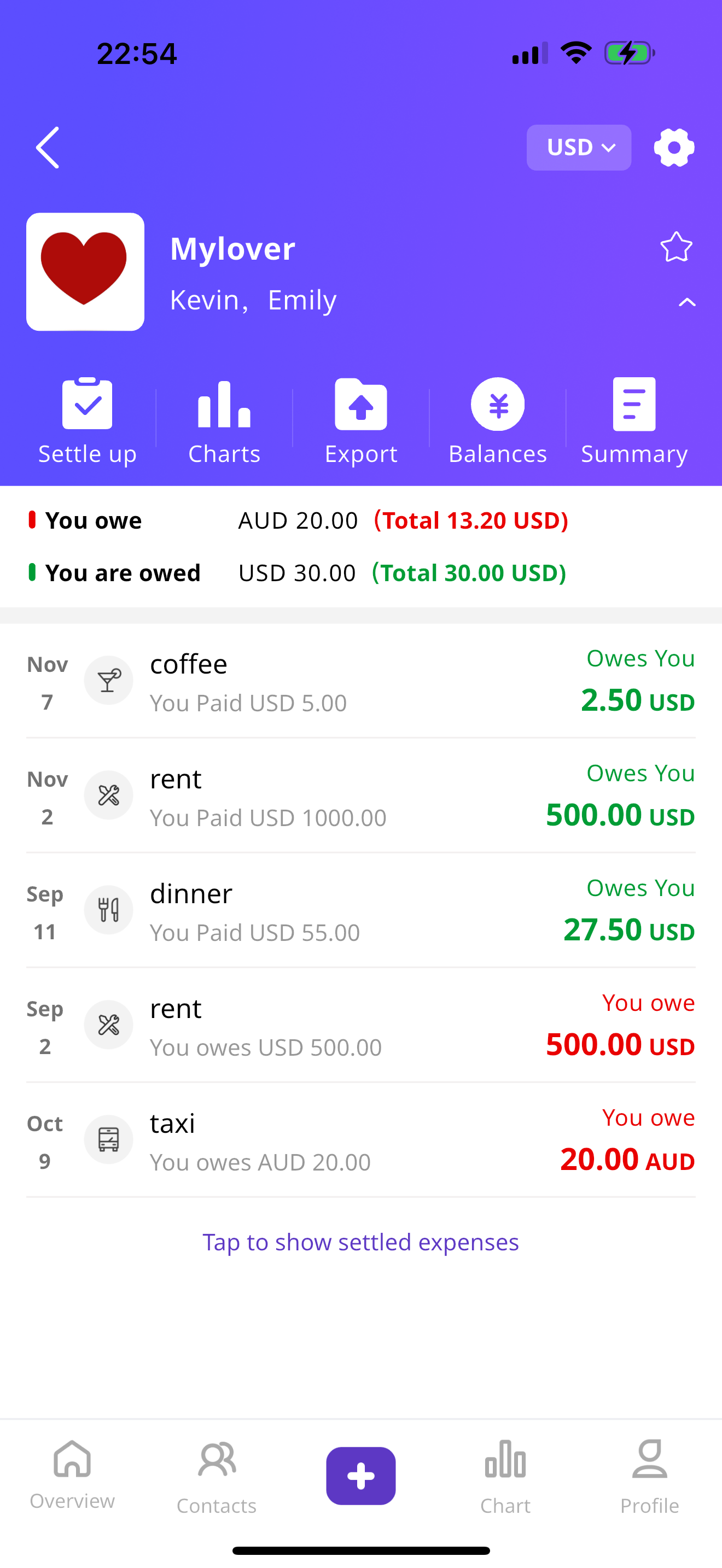Select the Mylover heart group image
Viewport: 722px width, 1568px height.
85,272
